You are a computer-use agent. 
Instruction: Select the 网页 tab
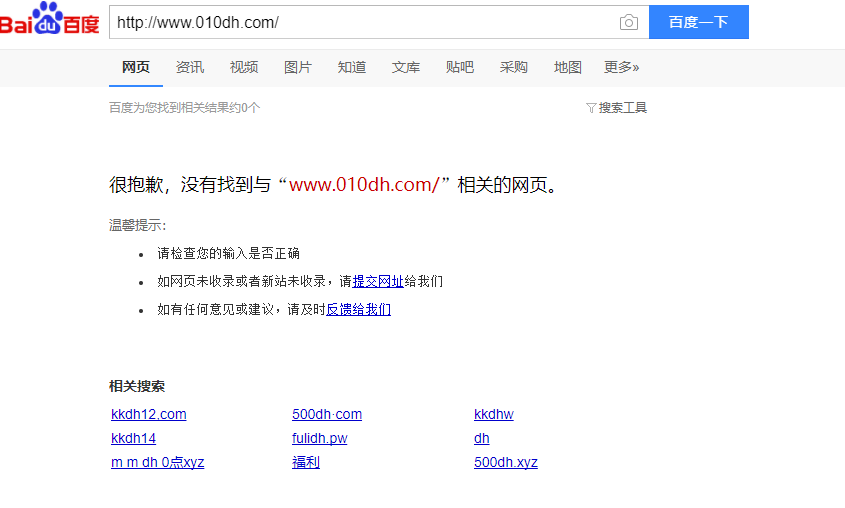click(x=136, y=67)
